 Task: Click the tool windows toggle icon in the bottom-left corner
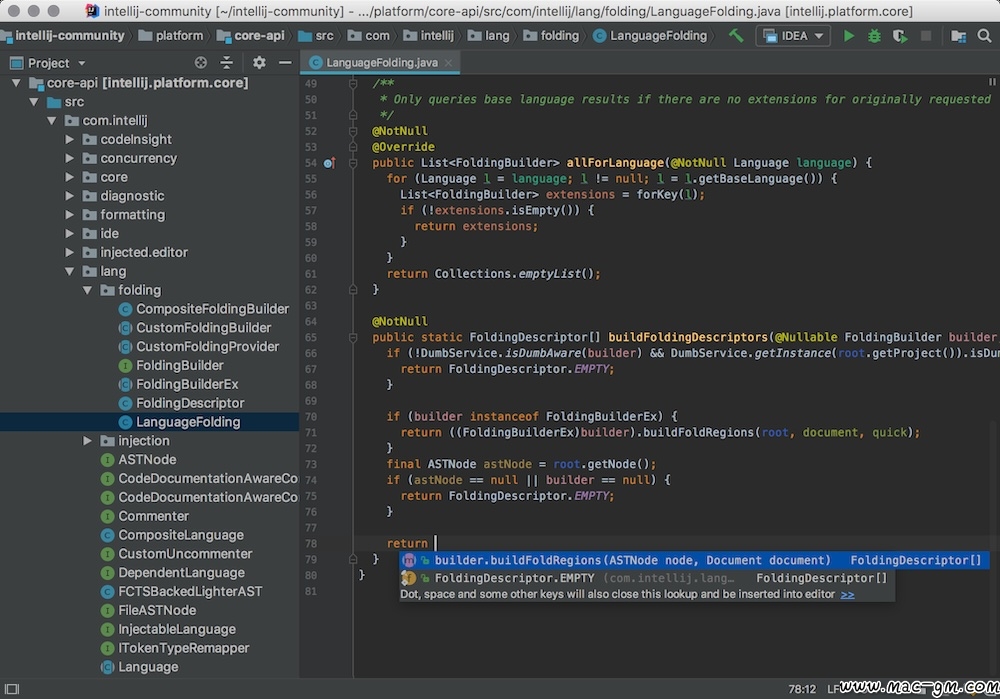(11, 689)
